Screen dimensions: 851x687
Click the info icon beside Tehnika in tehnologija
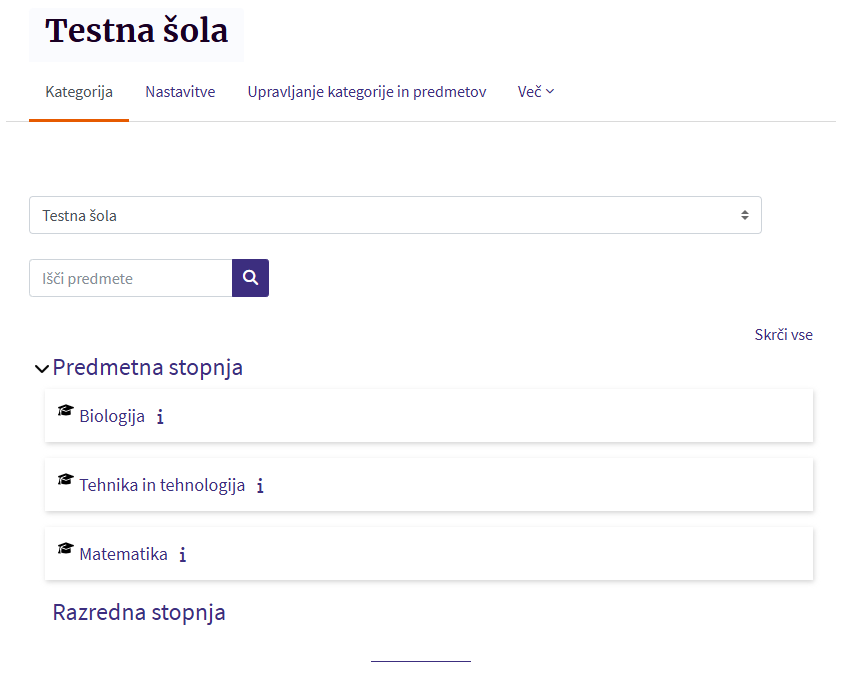[260, 486]
